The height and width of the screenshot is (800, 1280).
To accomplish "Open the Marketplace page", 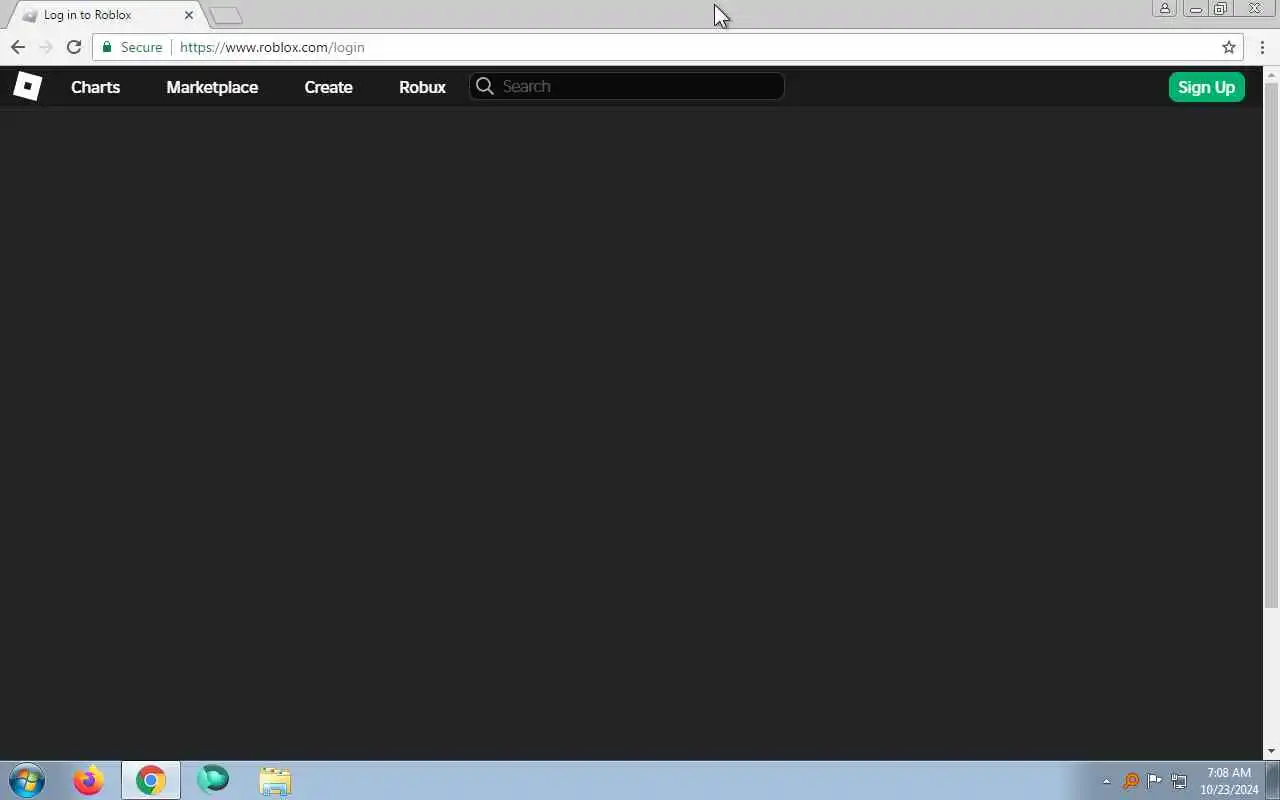I will 212,87.
